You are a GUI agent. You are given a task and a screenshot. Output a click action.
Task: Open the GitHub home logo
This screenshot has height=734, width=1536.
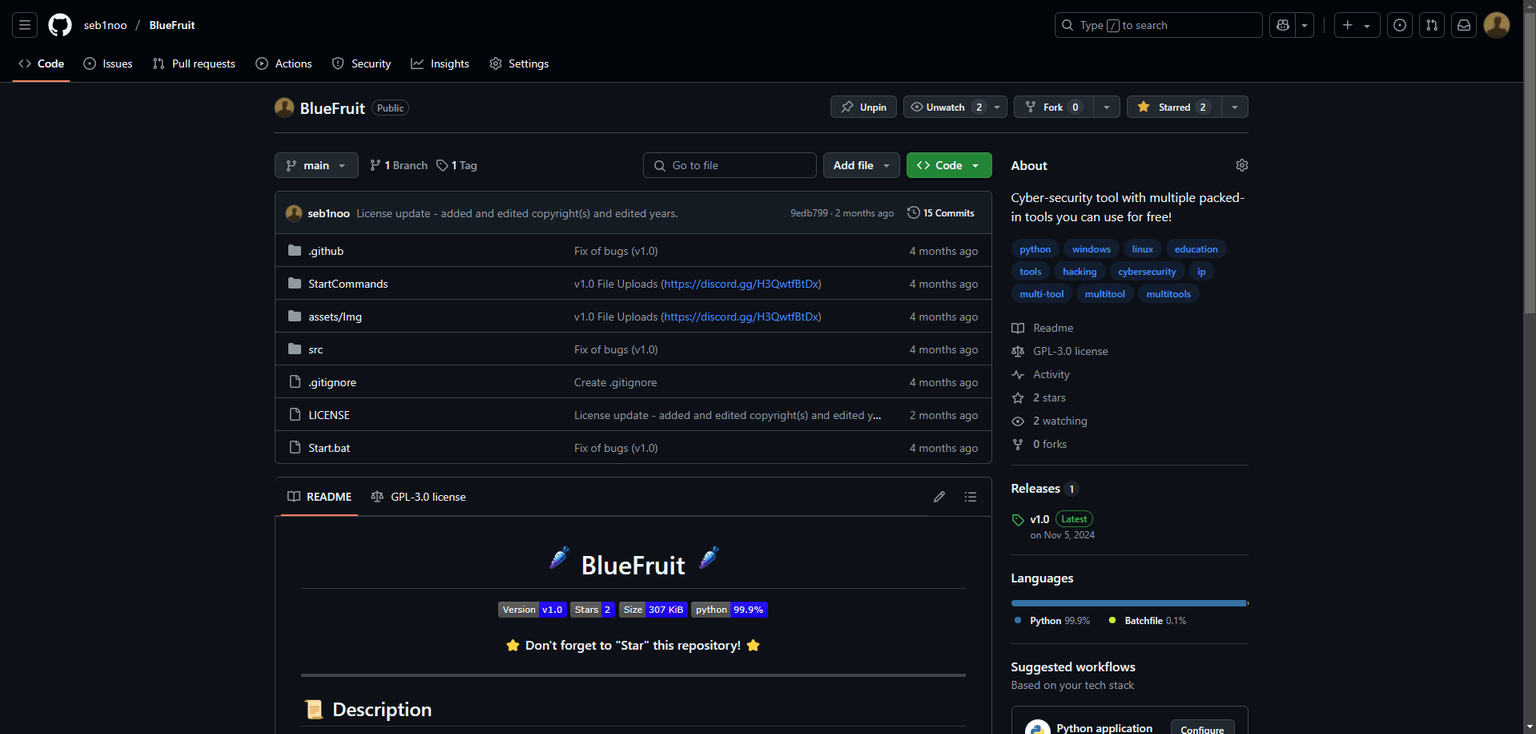(x=59, y=24)
